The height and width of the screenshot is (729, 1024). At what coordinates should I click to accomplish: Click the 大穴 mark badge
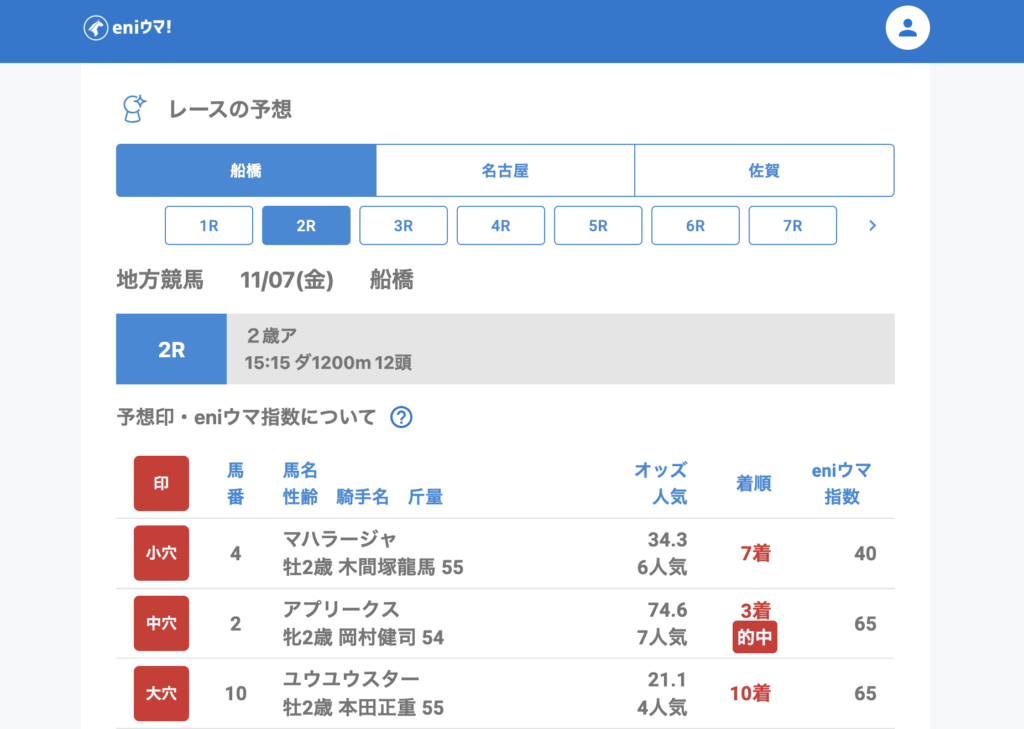[161, 693]
